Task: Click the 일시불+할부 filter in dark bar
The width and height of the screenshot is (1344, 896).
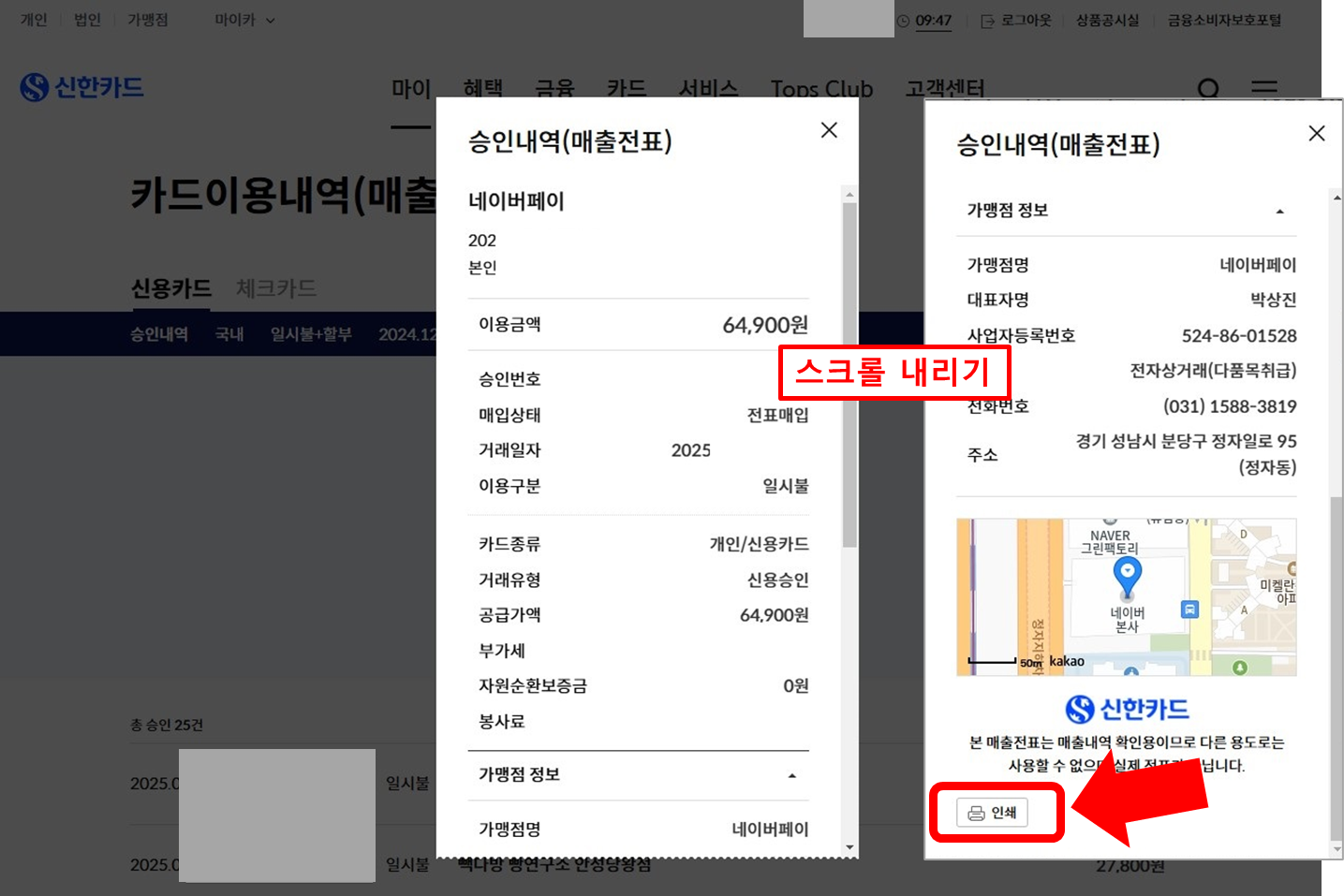Action: tap(311, 334)
